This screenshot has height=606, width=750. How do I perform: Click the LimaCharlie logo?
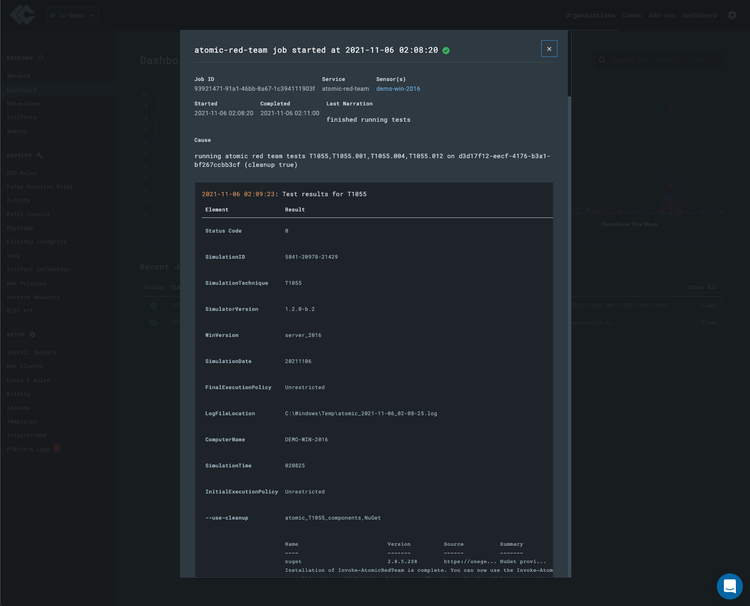(x=23, y=15)
